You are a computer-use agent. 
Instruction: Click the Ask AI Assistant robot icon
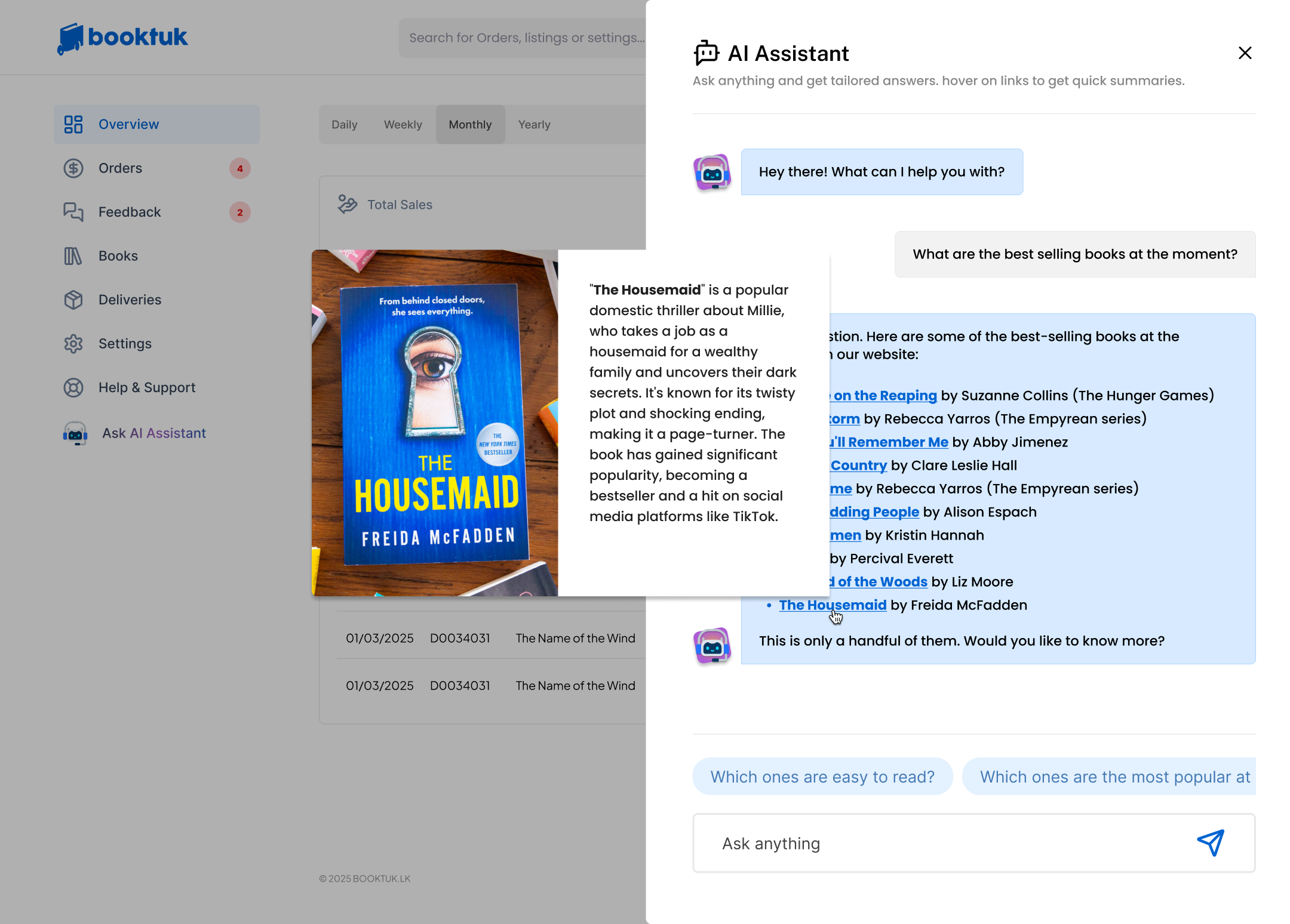75,433
